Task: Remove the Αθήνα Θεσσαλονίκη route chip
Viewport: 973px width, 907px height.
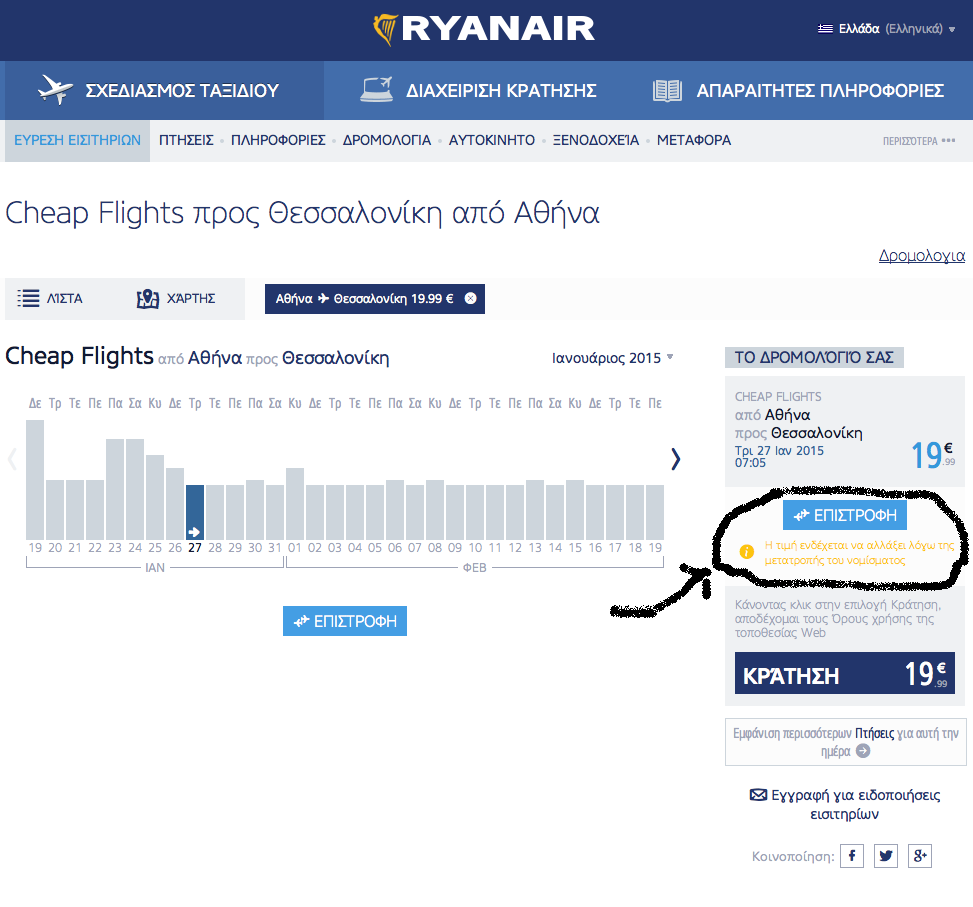Action: point(470,298)
